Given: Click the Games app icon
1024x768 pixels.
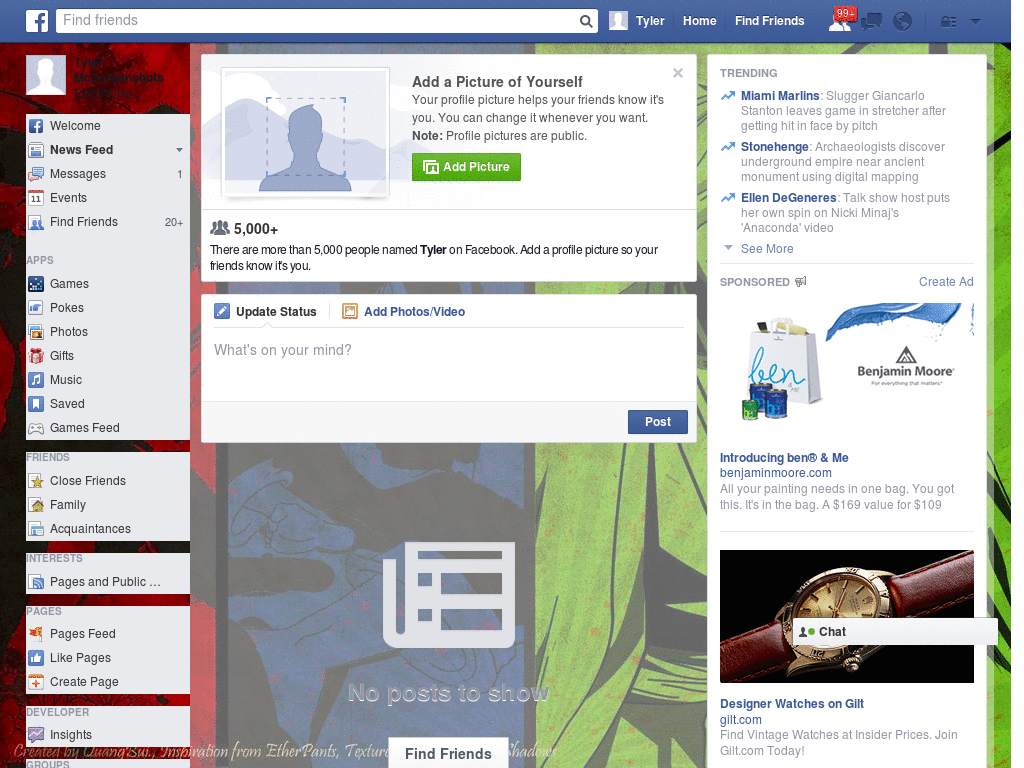Looking at the screenshot, I should click(x=36, y=284).
